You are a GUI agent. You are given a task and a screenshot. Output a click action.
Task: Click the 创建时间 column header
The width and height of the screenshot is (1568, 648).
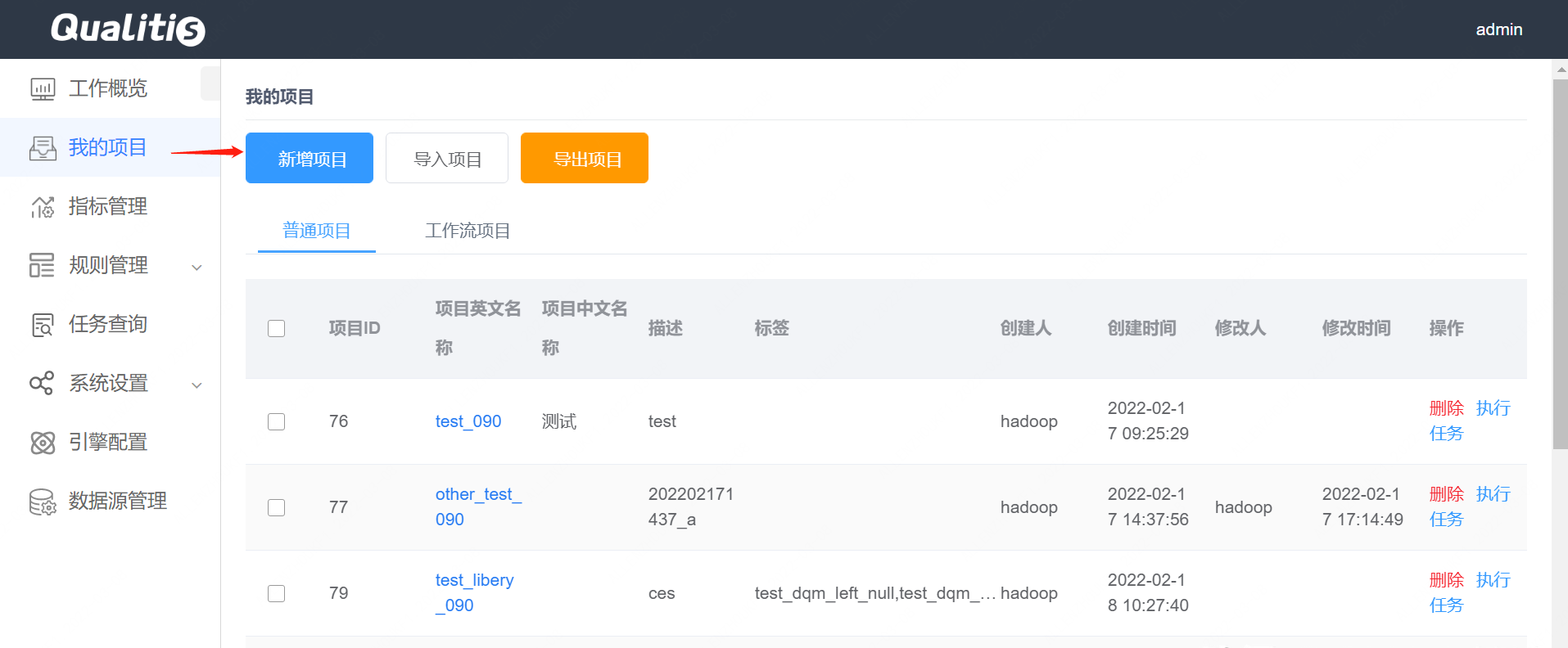1142,328
